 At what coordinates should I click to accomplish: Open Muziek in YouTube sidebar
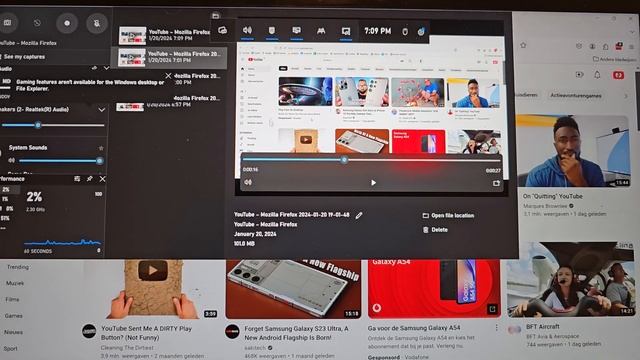coord(15,283)
